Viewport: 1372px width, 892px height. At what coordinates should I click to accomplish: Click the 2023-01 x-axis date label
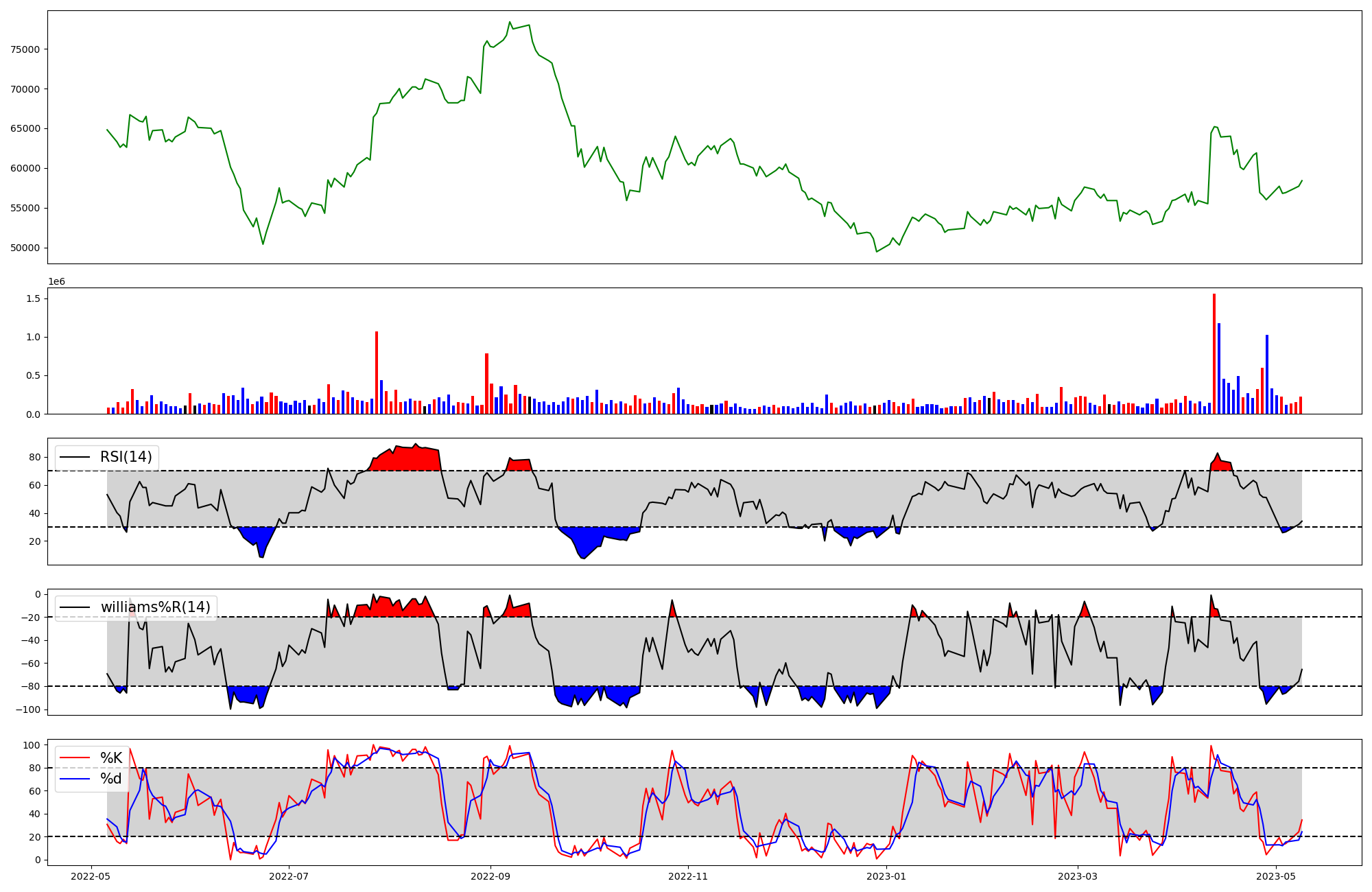click(887, 876)
